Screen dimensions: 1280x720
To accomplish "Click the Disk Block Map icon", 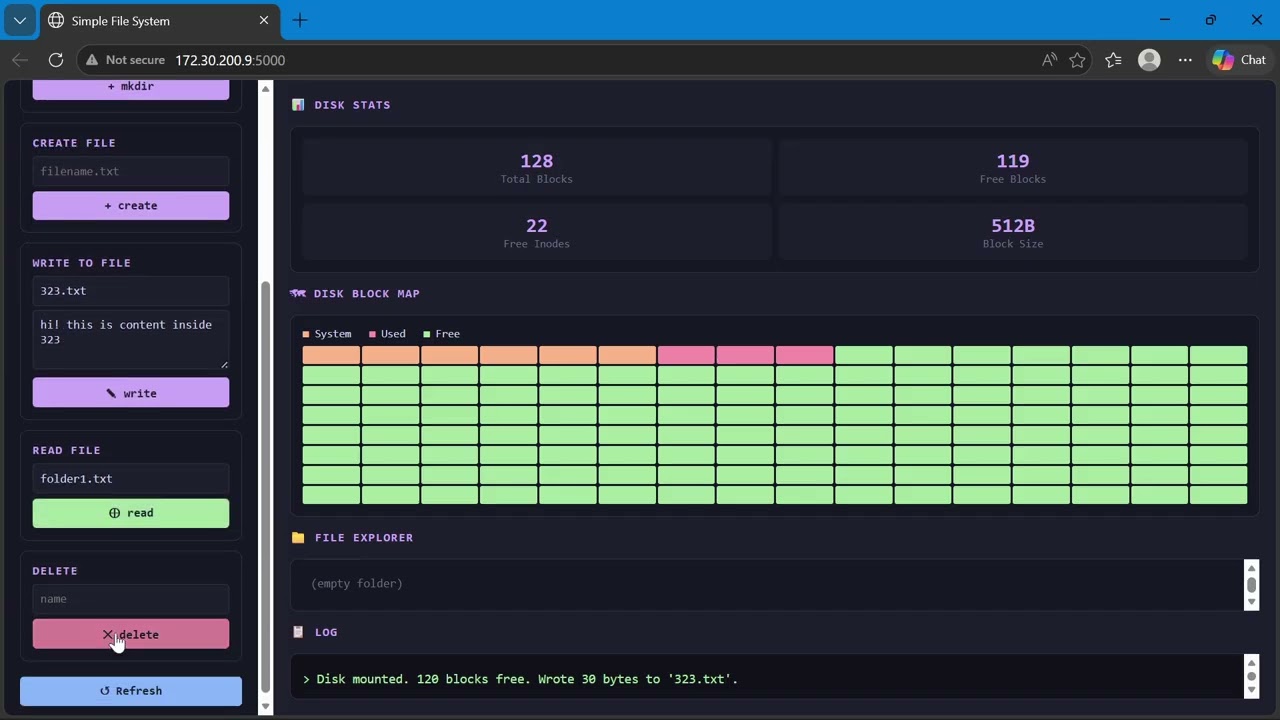I will point(298,293).
